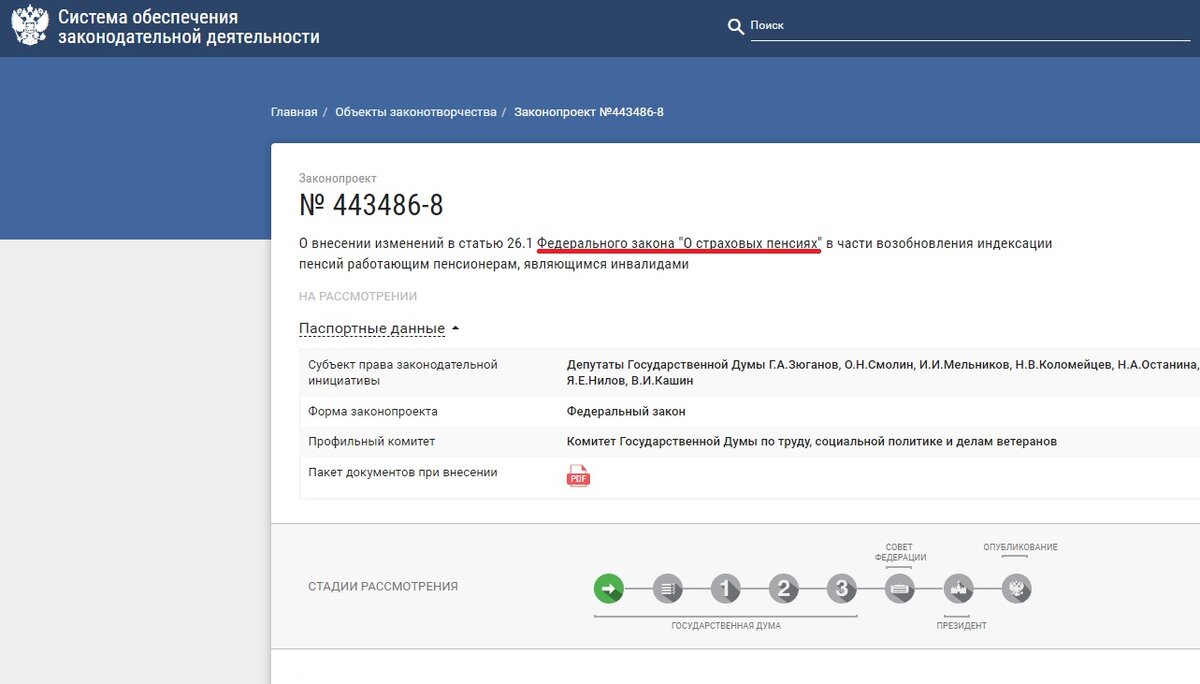Click Субъект права законодательной инициативы label
Viewport: 1200px width, 684px height.
click(403, 372)
